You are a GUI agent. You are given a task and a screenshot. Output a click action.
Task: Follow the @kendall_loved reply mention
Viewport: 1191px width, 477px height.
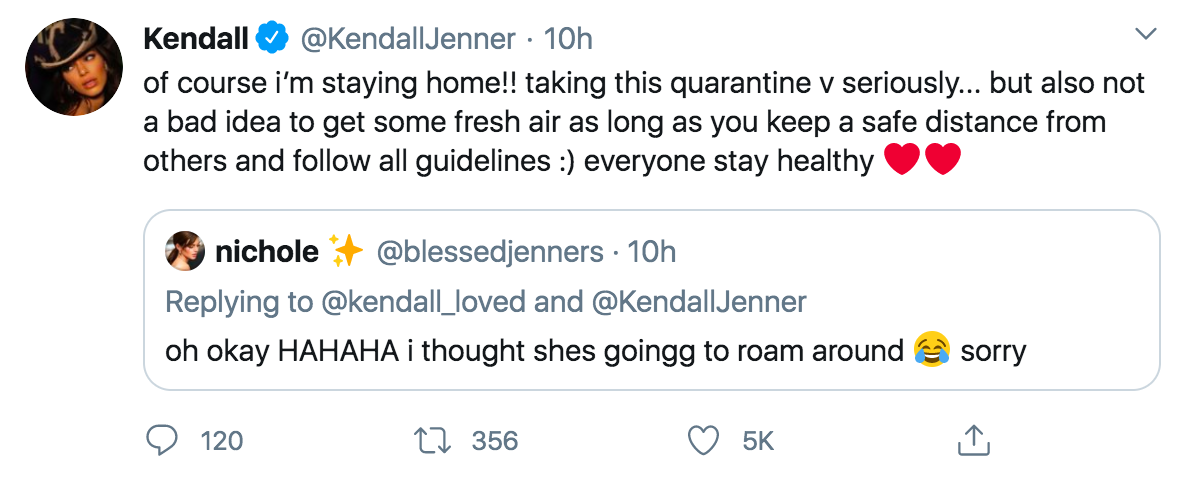pyautogui.click(x=424, y=302)
